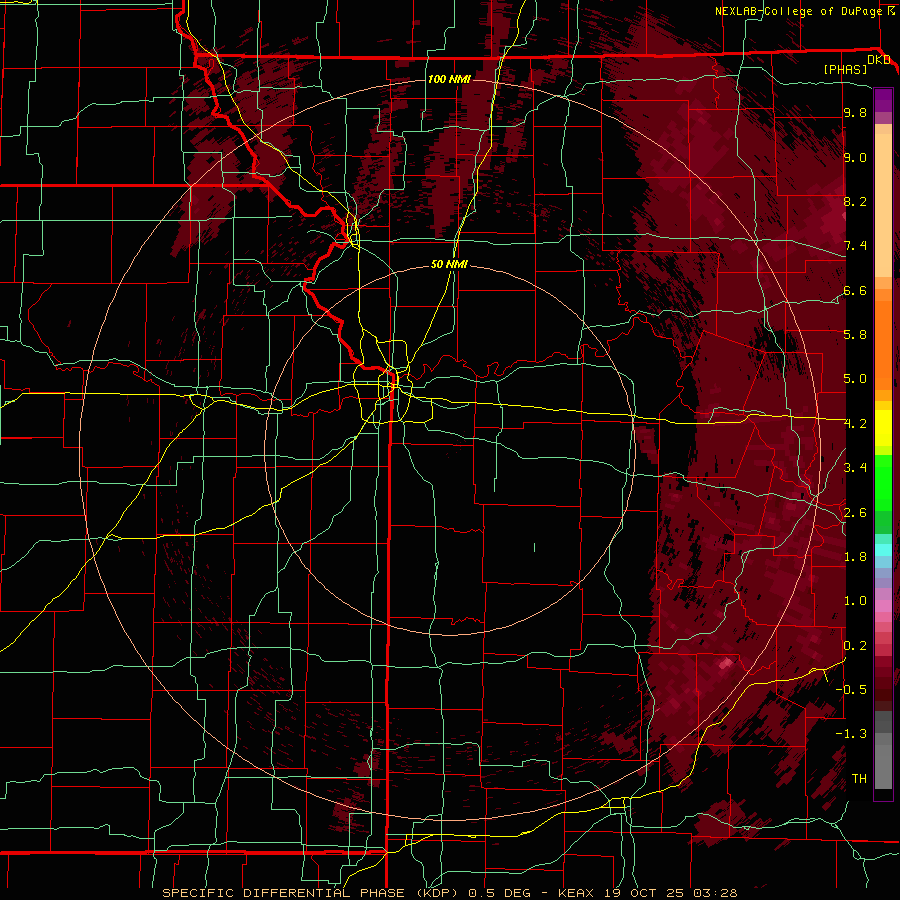The height and width of the screenshot is (900, 900).
Task: Click the bright pink echo pixel in the southeast
Action: [x=726, y=664]
